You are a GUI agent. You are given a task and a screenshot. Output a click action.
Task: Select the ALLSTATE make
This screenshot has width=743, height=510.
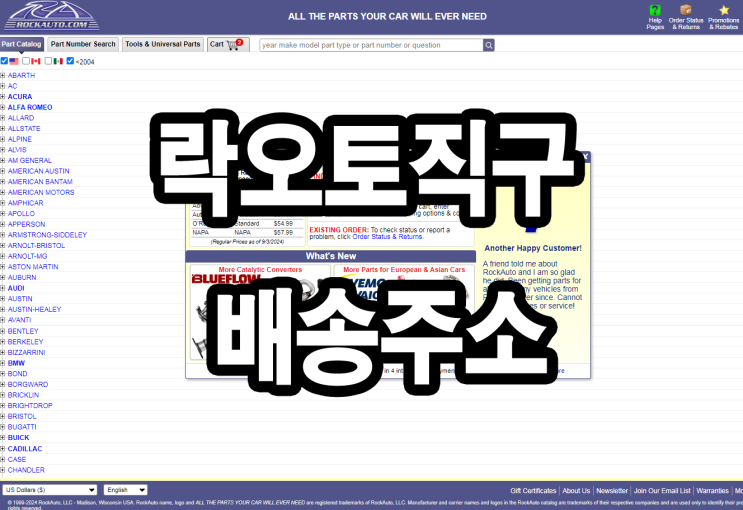[x=24, y=128]
